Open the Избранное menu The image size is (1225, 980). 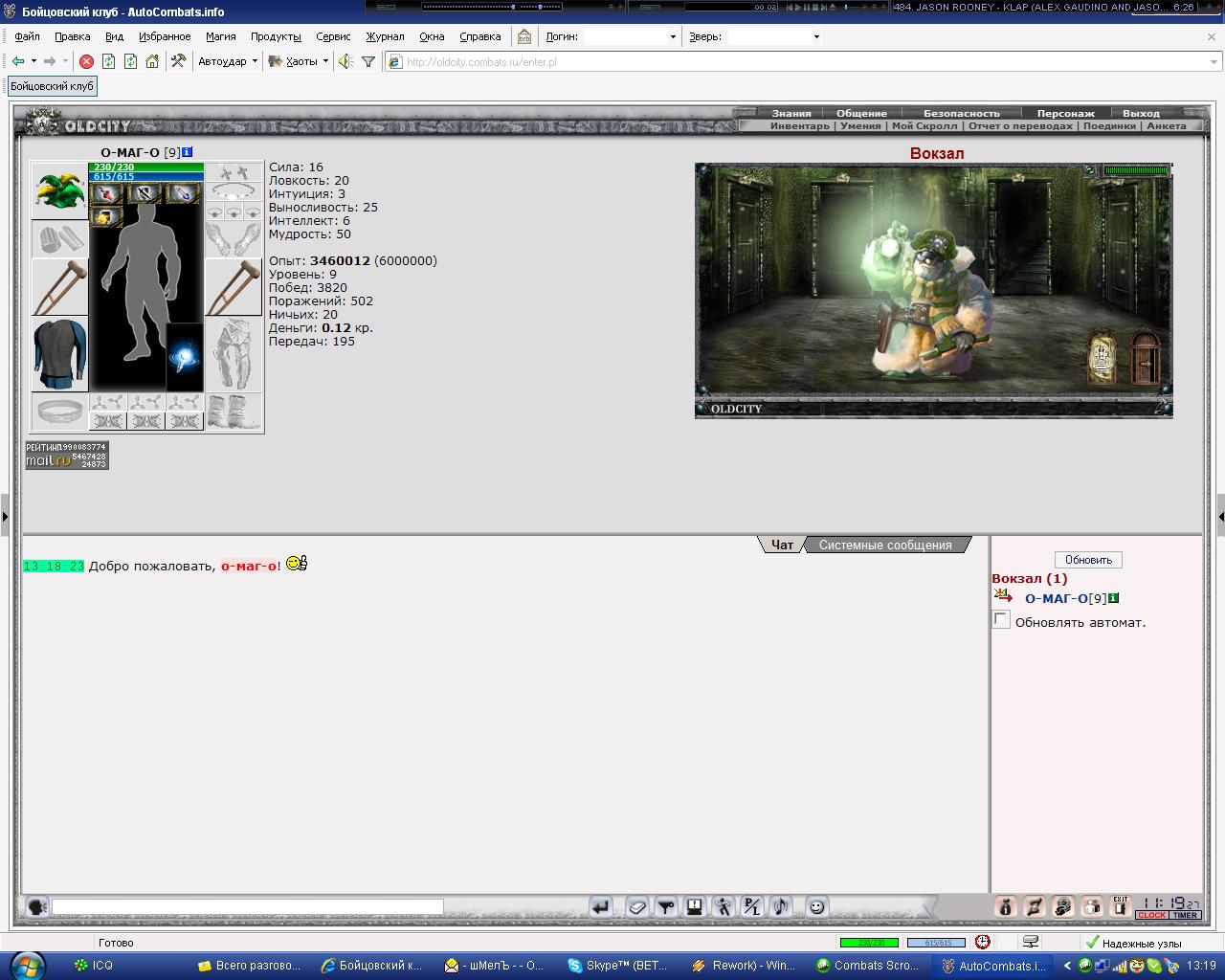coord(165,36)
